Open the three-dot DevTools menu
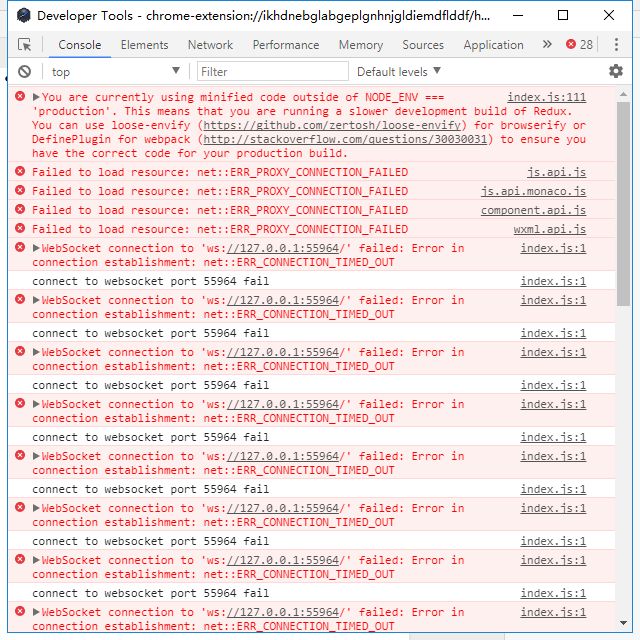This screenshot has height=640, width=640. 616,44
